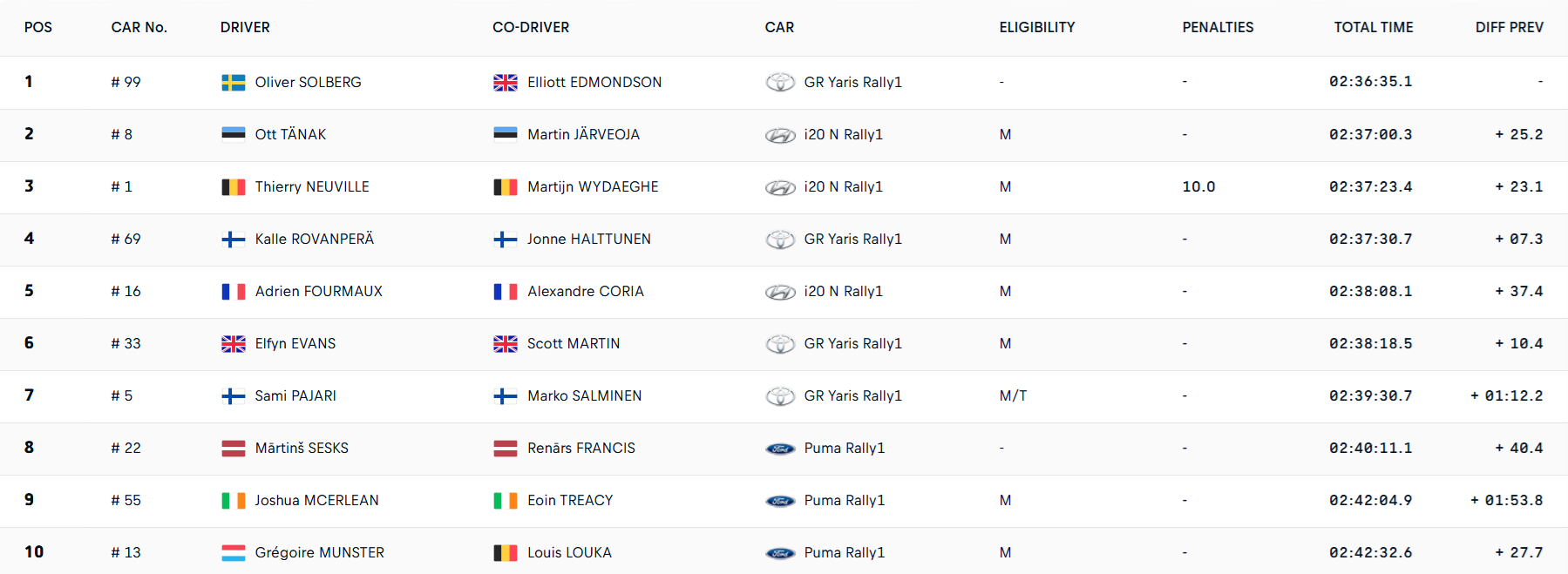Sort by the TOTAL TIME column header
Image resolution: width=1568 pixels, height=574 pixels.
(1373, 27)
